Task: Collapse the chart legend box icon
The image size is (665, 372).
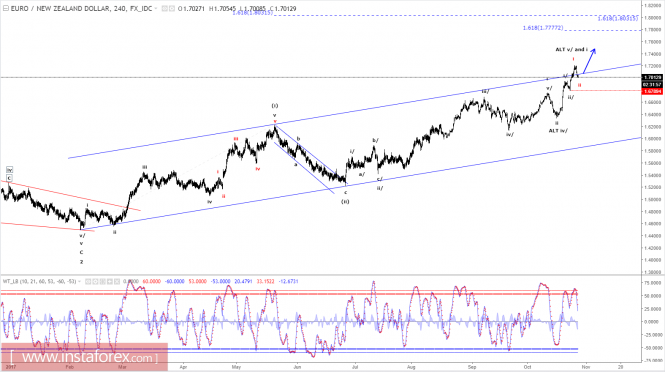Action: [6, 8]
